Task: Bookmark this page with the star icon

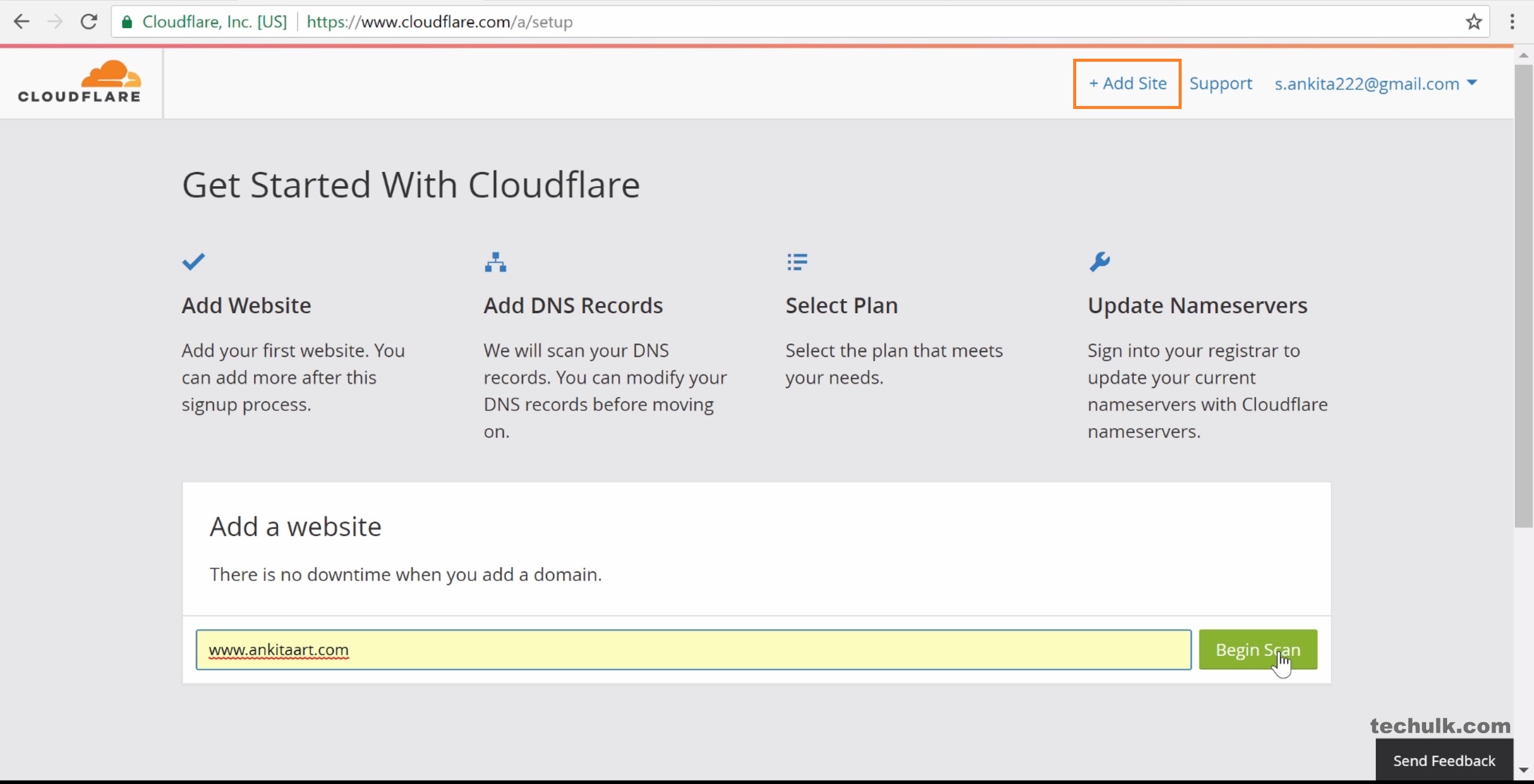Action: pyautogui.click(x=1473, y=22)
